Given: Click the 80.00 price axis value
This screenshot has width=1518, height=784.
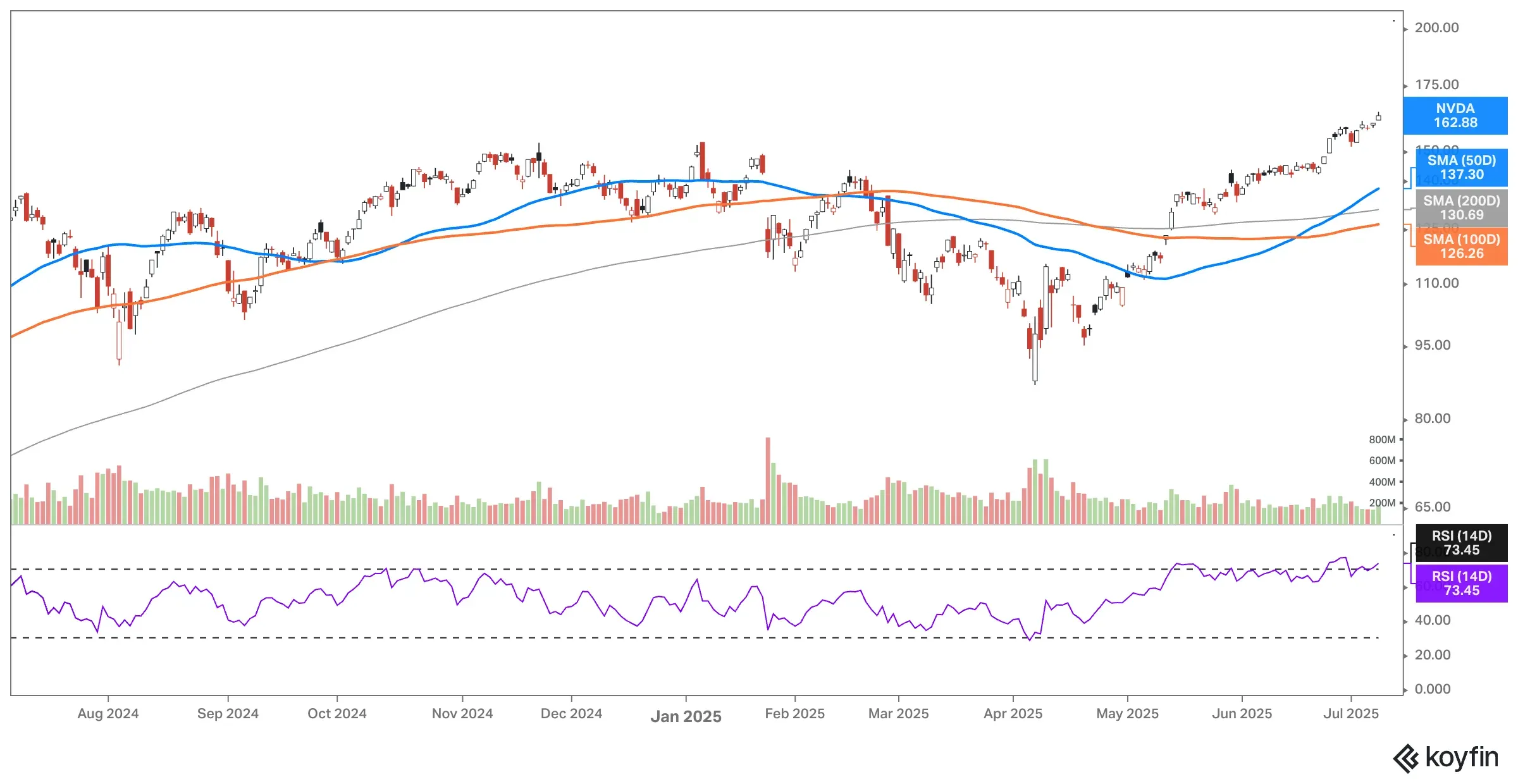Looking at the screenshot, I should pyautogui.click(x=1433, y=419).
